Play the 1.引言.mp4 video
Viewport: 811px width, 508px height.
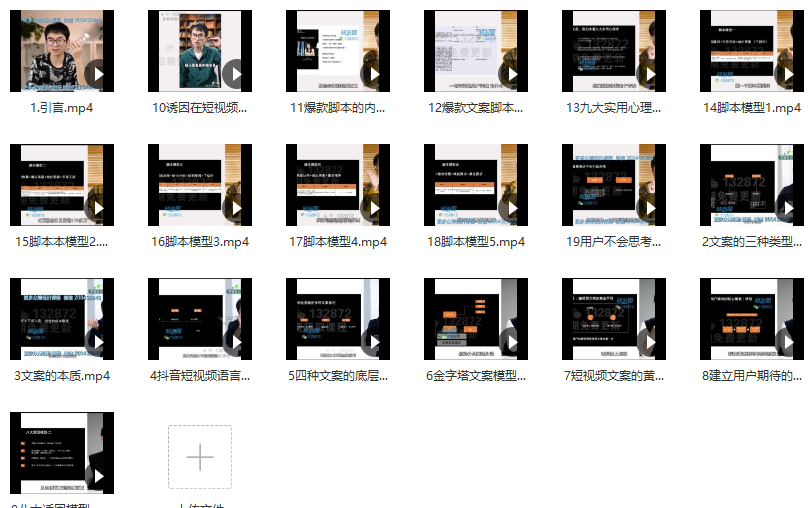(x=98, y=74)
